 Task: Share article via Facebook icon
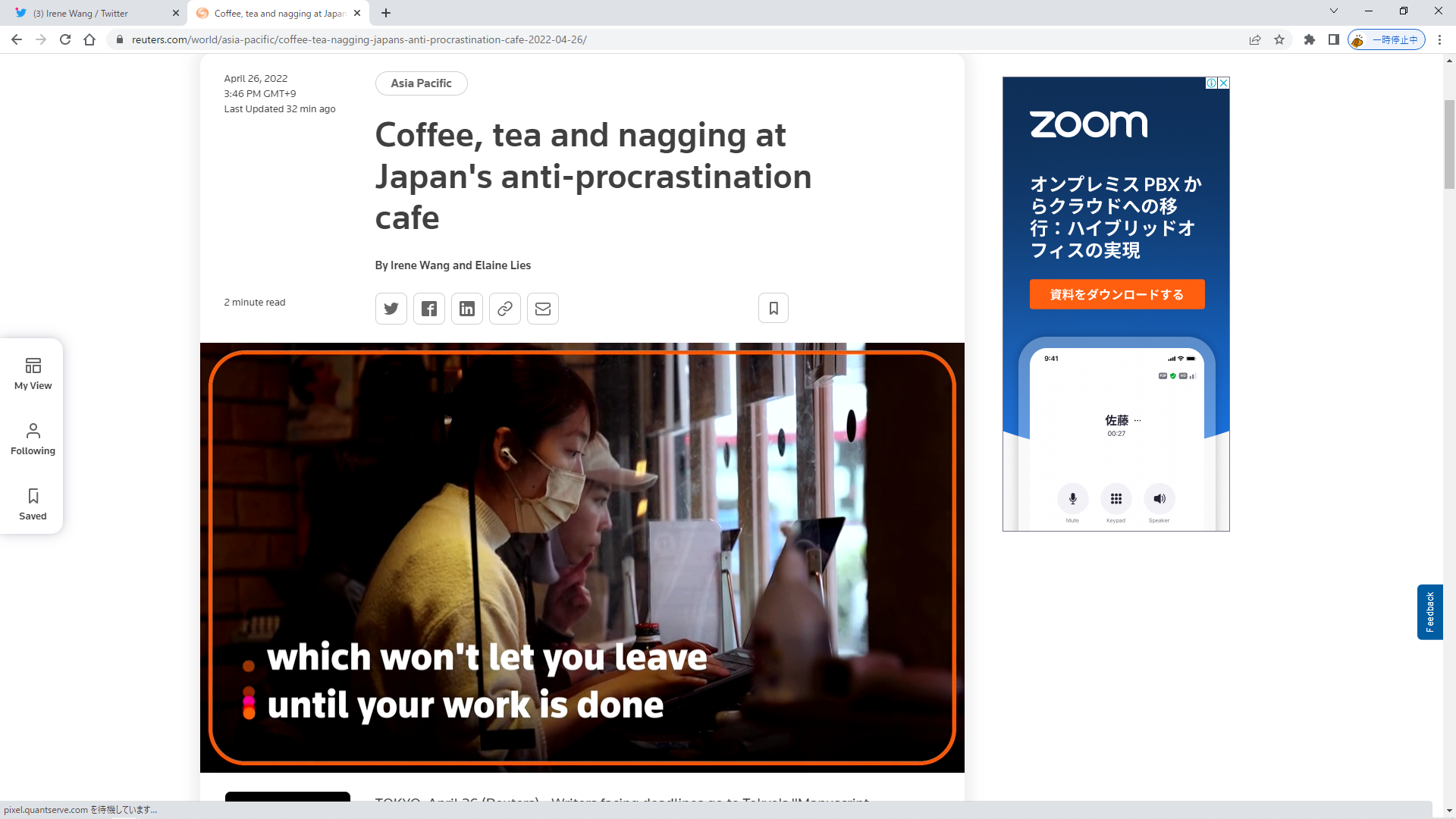429,309
